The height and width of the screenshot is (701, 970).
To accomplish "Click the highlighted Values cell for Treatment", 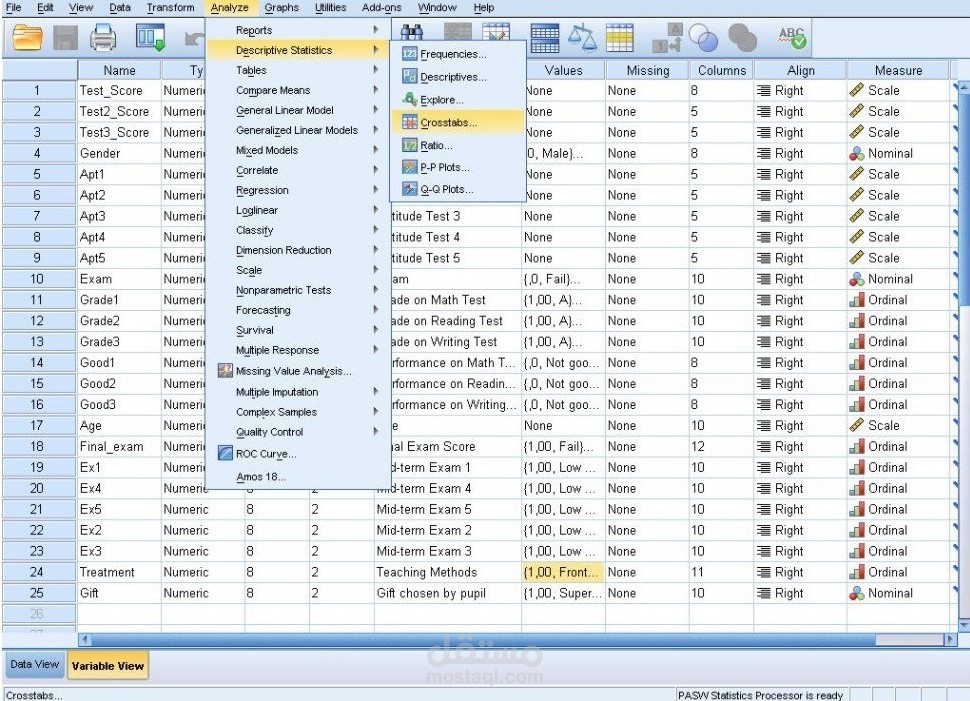I will coord(563,572).
